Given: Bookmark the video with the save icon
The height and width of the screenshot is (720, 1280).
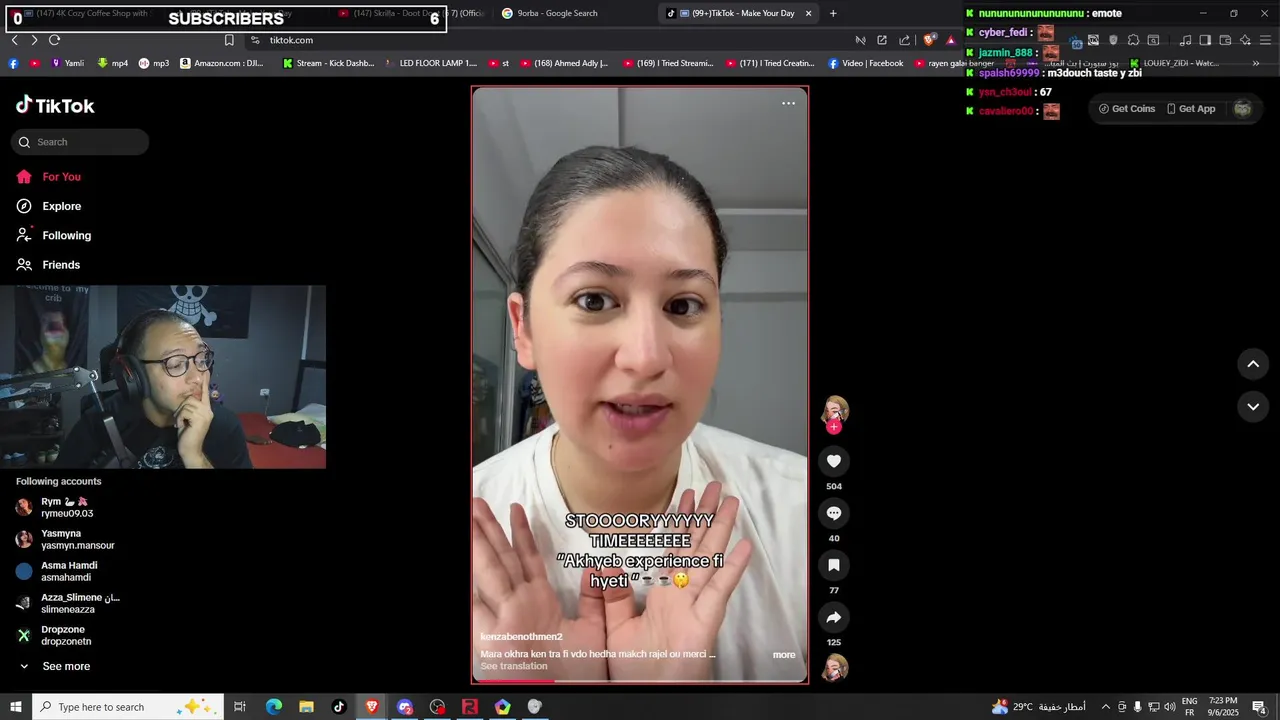Looking at the screenshot, I should tap(834, 565).
